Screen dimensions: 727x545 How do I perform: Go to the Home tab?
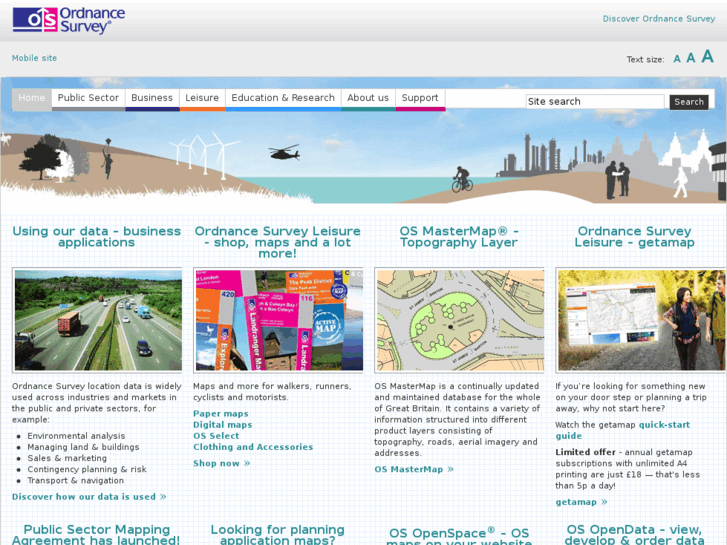pyautogui.click(x=32, y=99)
